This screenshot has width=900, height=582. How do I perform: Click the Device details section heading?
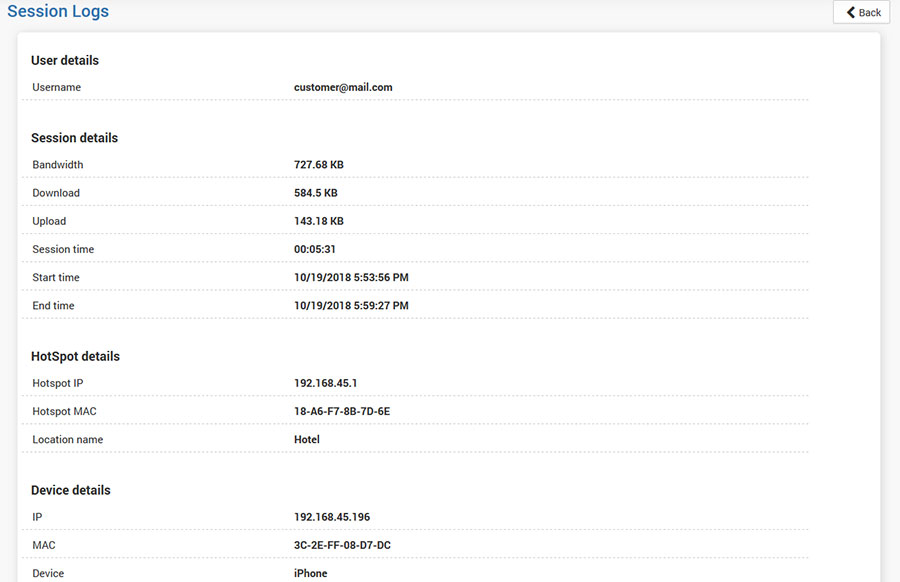[x=71, y=490]
